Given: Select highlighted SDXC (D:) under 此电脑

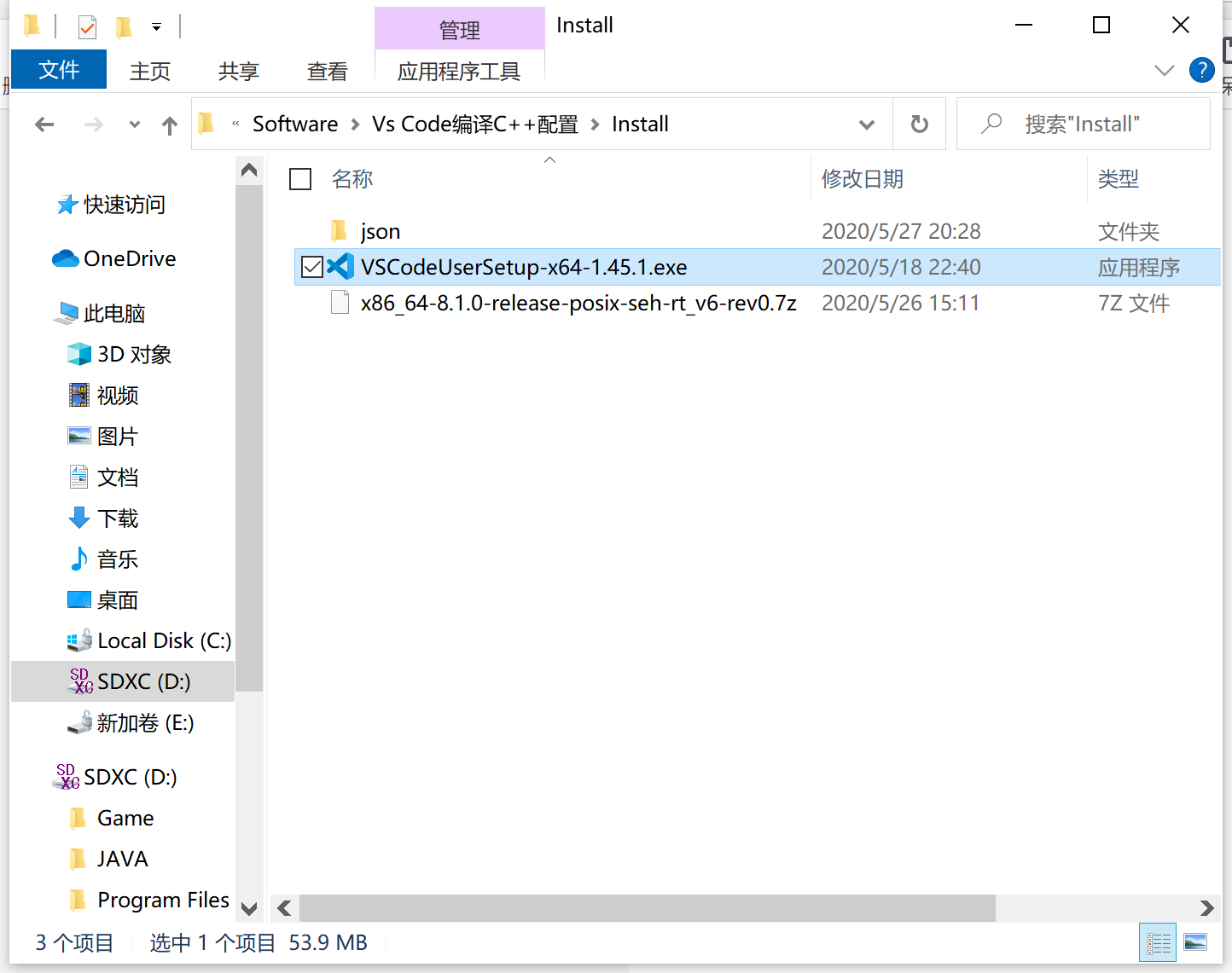Looking at the screenshot, I should click(123, 681).
